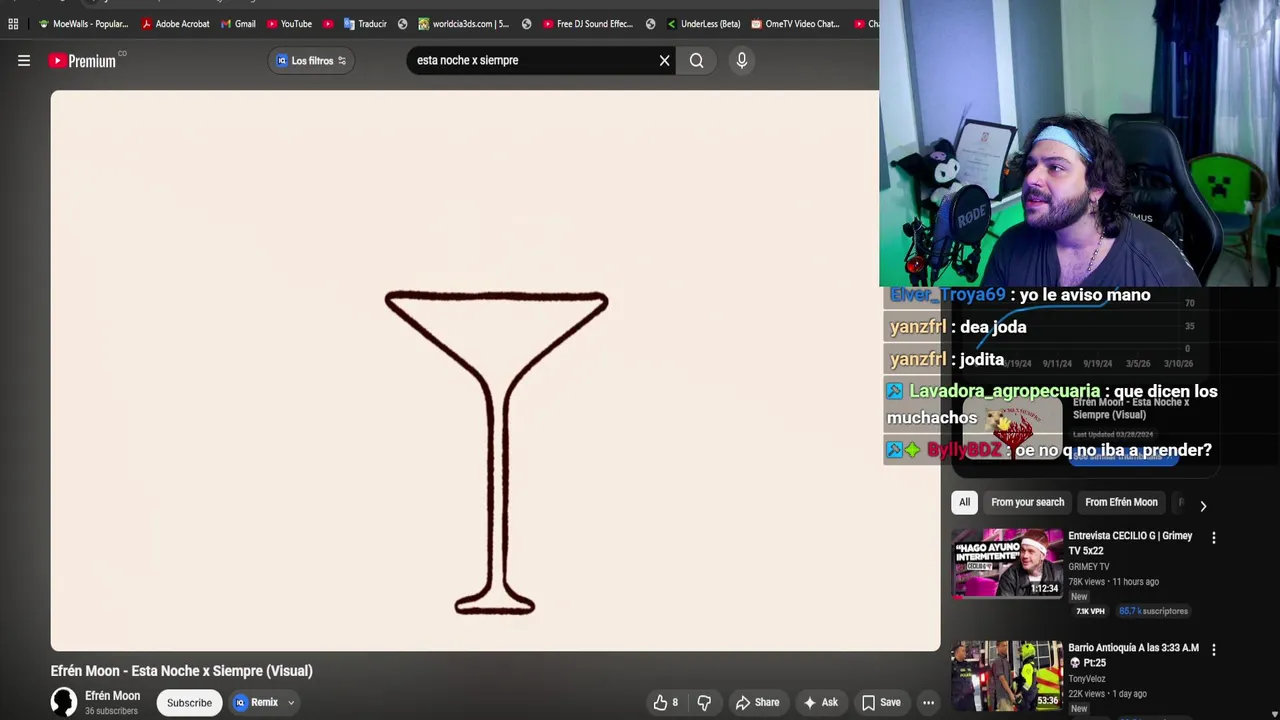The image size is (1280, 720).
Task: Expand the Remix dropdown arrow
Action: 291,702
